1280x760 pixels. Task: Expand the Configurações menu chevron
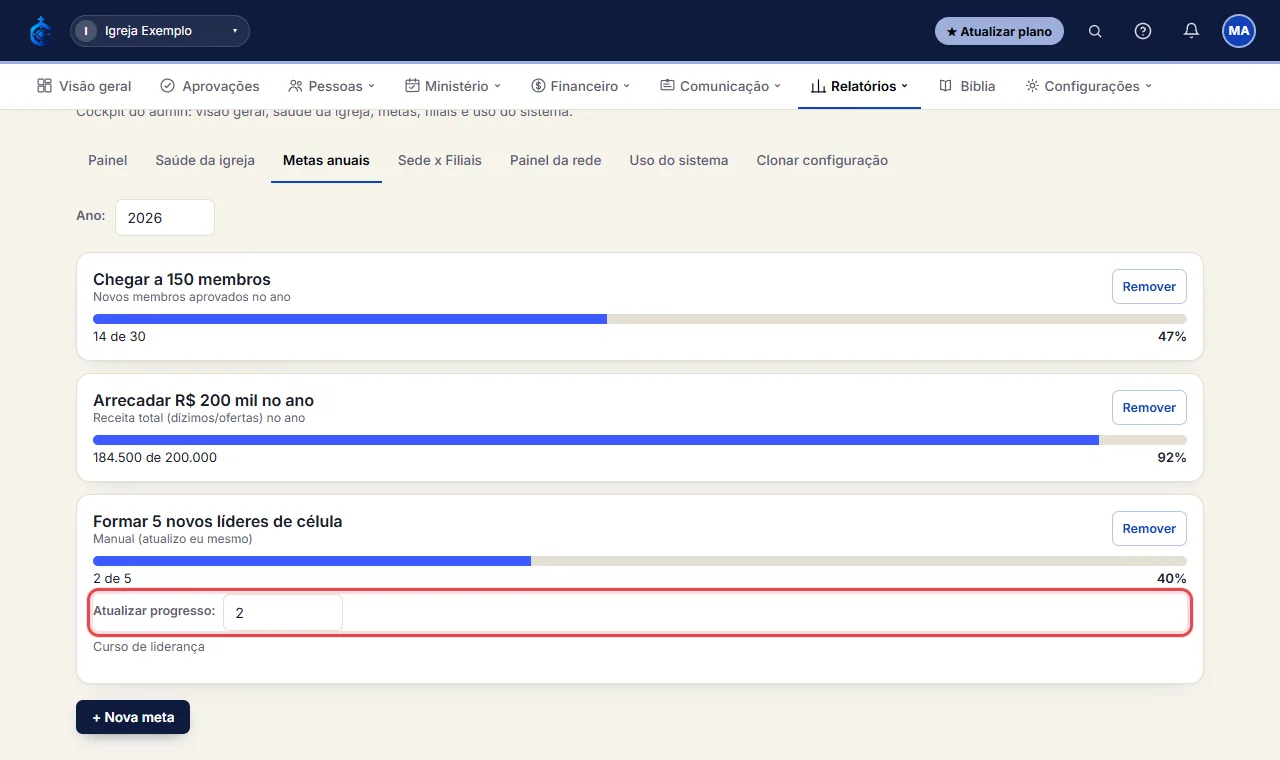(x=1149, y=86)
